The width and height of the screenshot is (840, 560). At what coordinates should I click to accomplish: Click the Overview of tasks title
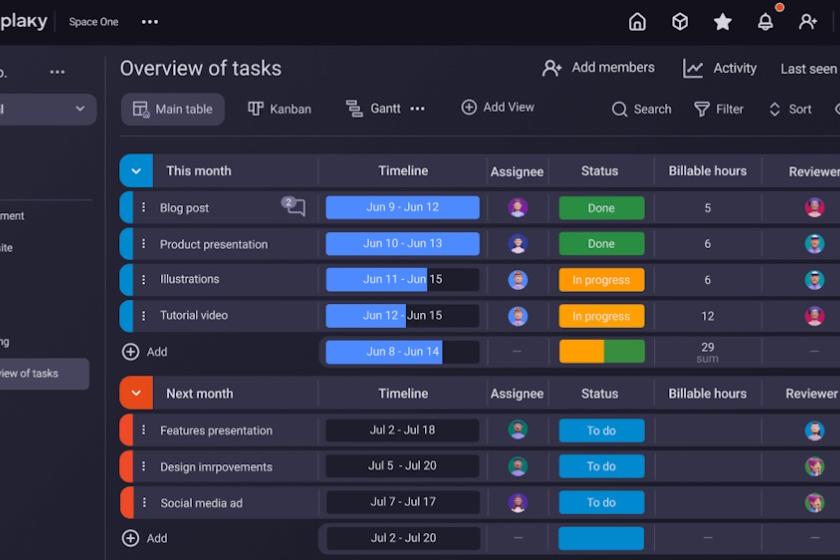click(x=201, y=69)
